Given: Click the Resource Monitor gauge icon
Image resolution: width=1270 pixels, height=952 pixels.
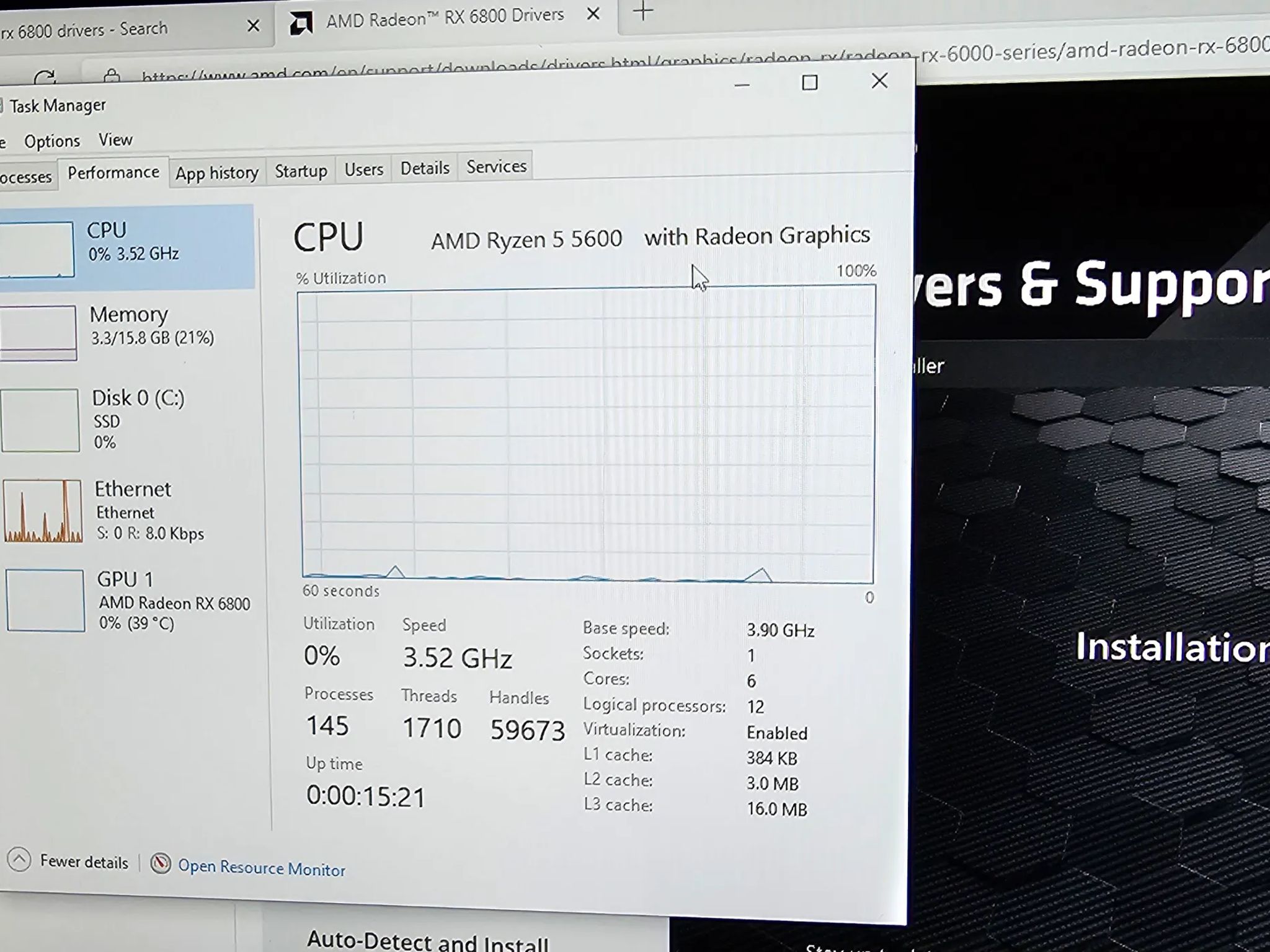Looking at the screenshot, I should [x=161, y=863].
